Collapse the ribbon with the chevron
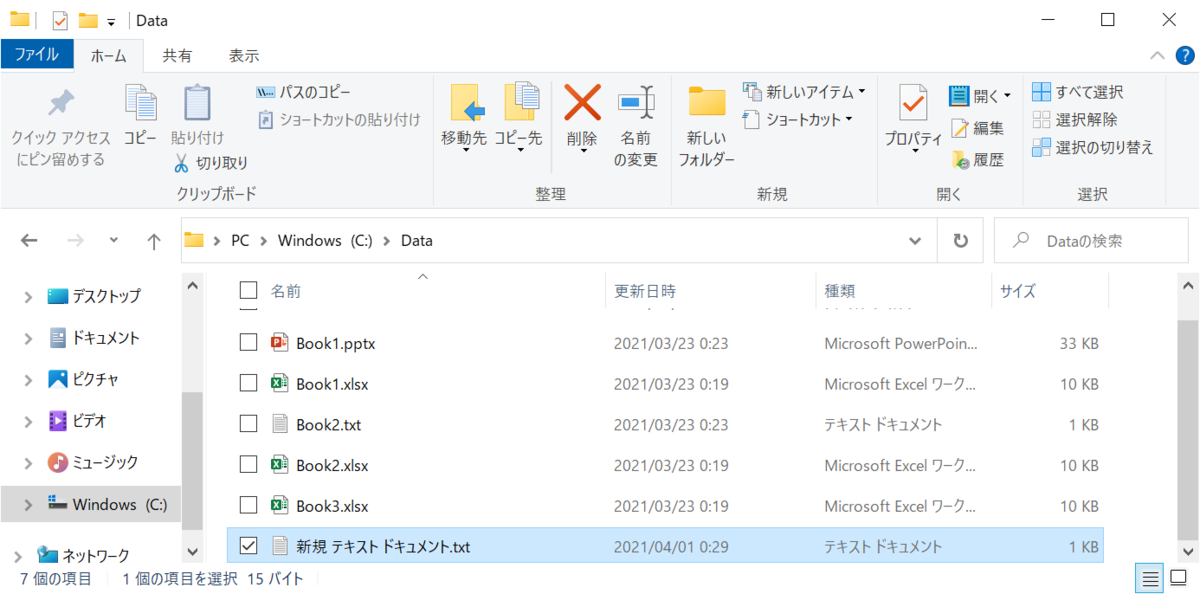This screenshot has width=1200, height=594. [x=1157, y=55]
